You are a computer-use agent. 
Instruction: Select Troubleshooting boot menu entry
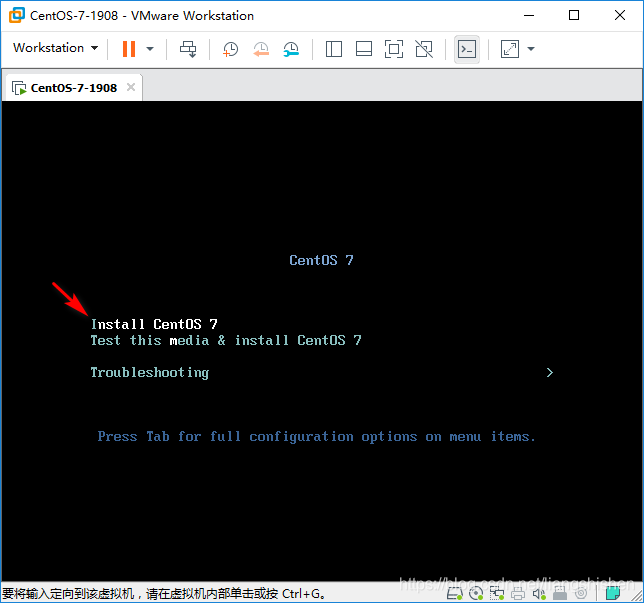pos(150,373)
